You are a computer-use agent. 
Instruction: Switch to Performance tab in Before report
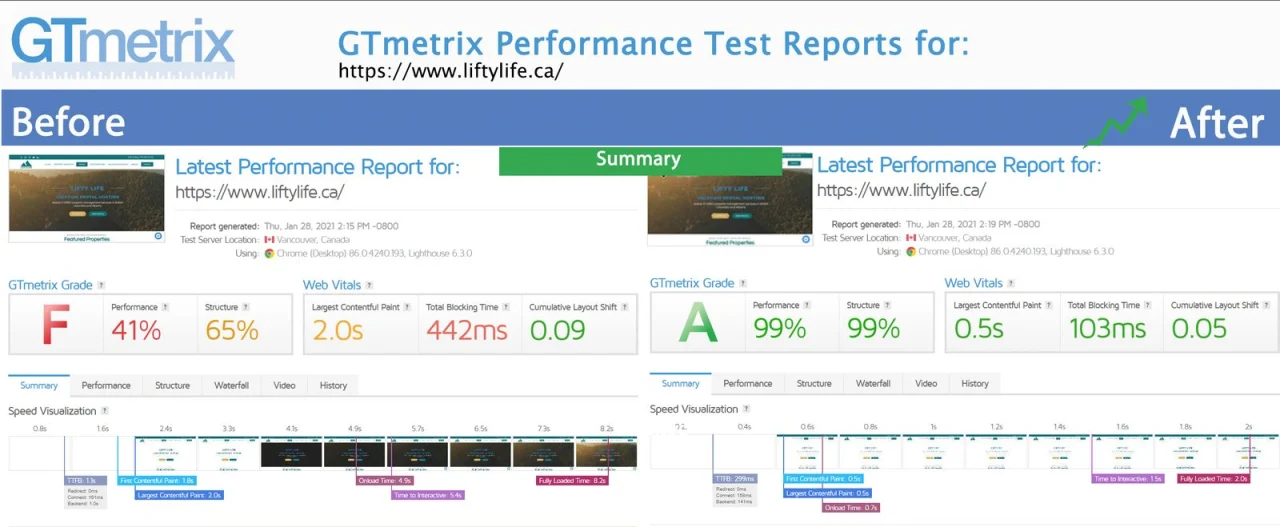[x=106, y=385]
